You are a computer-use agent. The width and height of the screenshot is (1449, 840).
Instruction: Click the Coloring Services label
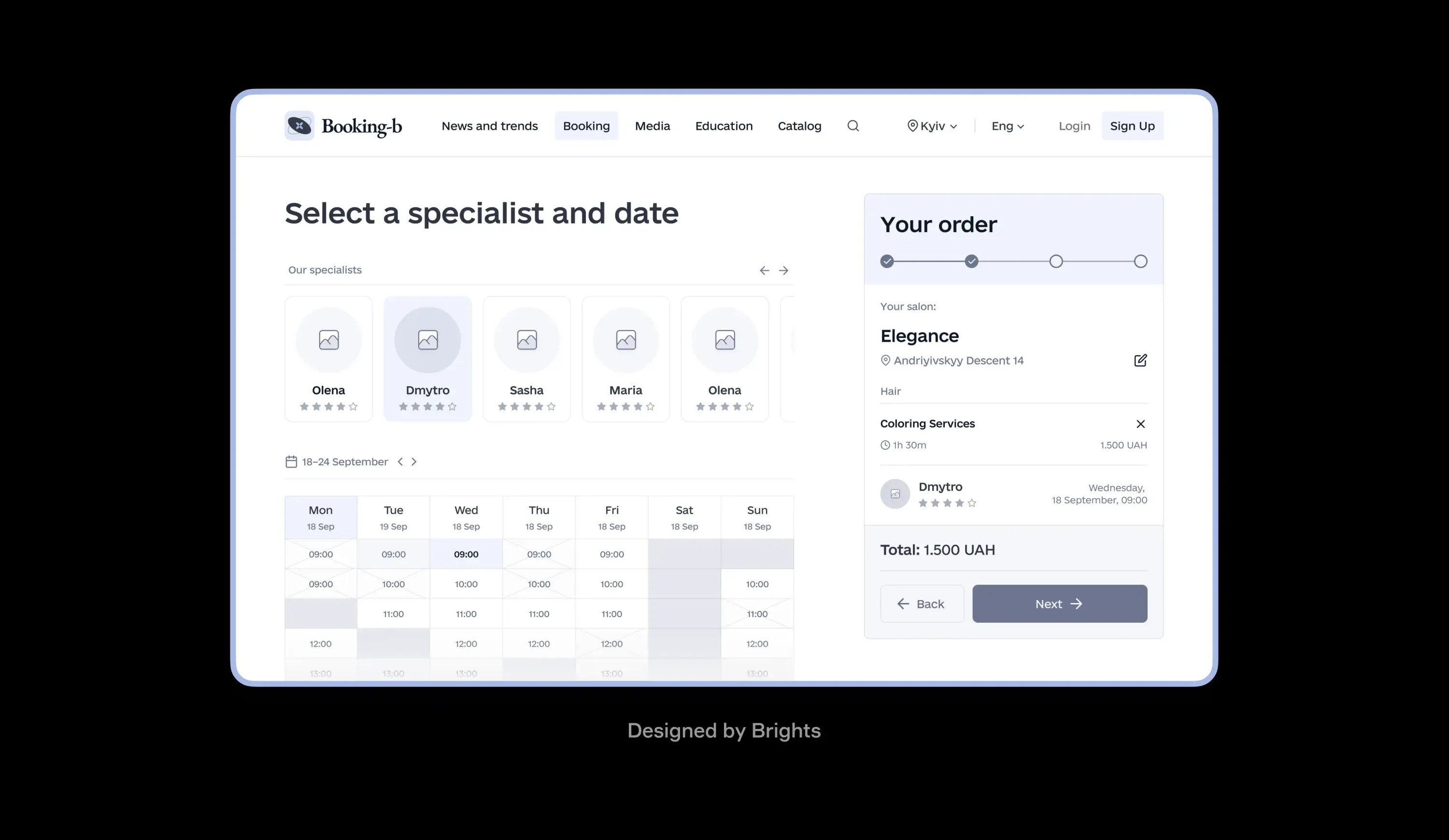tap(927, 424)
